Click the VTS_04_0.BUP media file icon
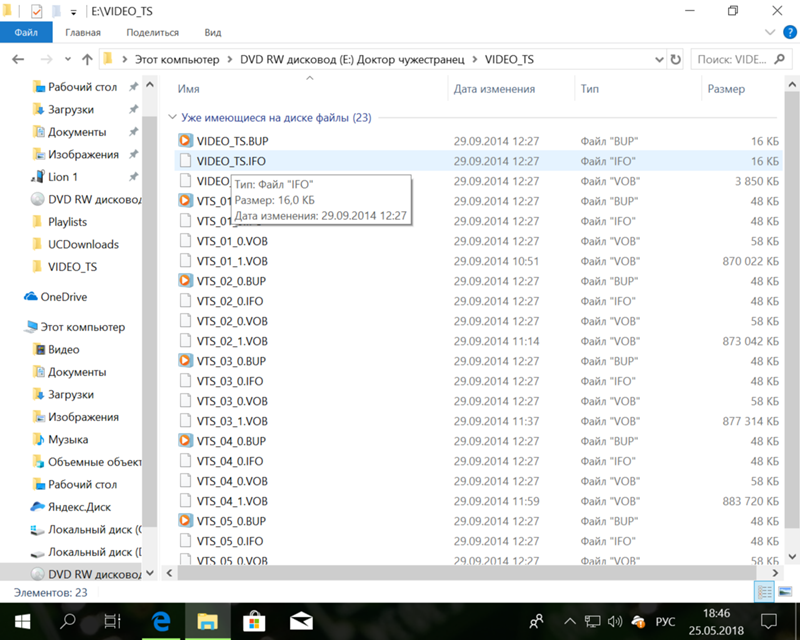 point(185,441)
